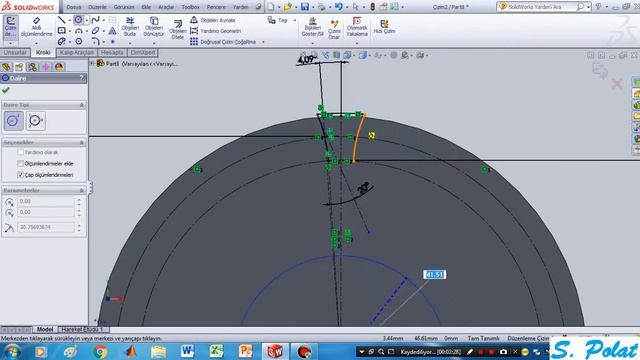640x360 pixels.
Task: Toggle Çap ölçümlendirmeleri checkbox
Action: [20, 175]
